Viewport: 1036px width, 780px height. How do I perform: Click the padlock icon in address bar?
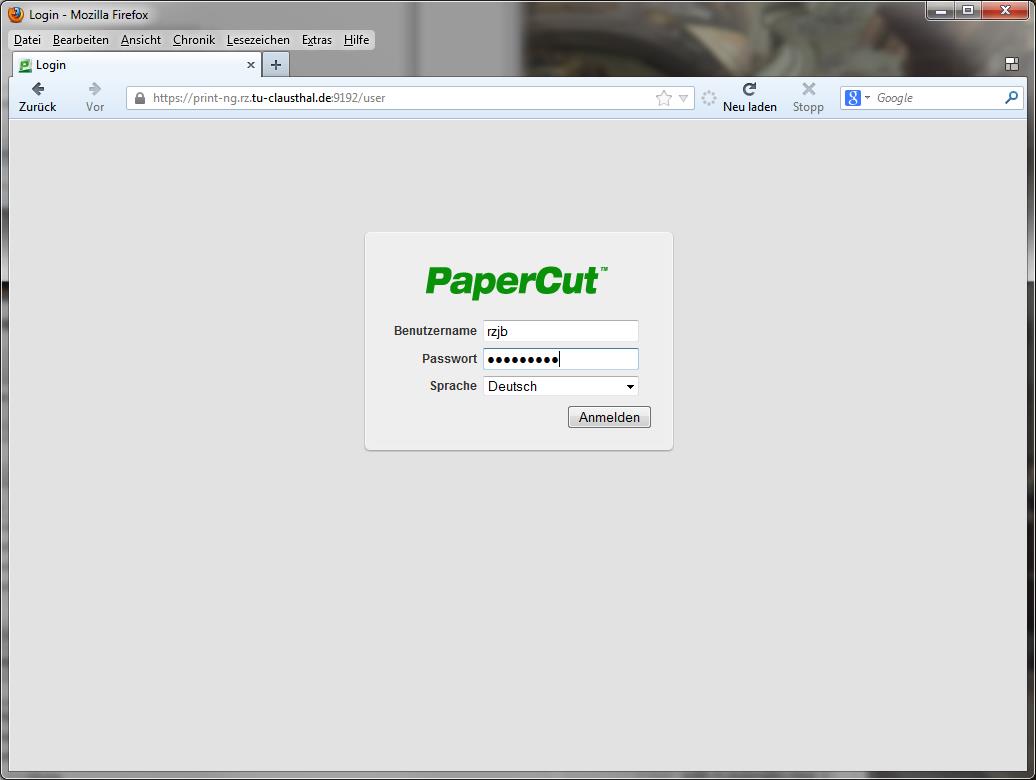pos(140,98)
